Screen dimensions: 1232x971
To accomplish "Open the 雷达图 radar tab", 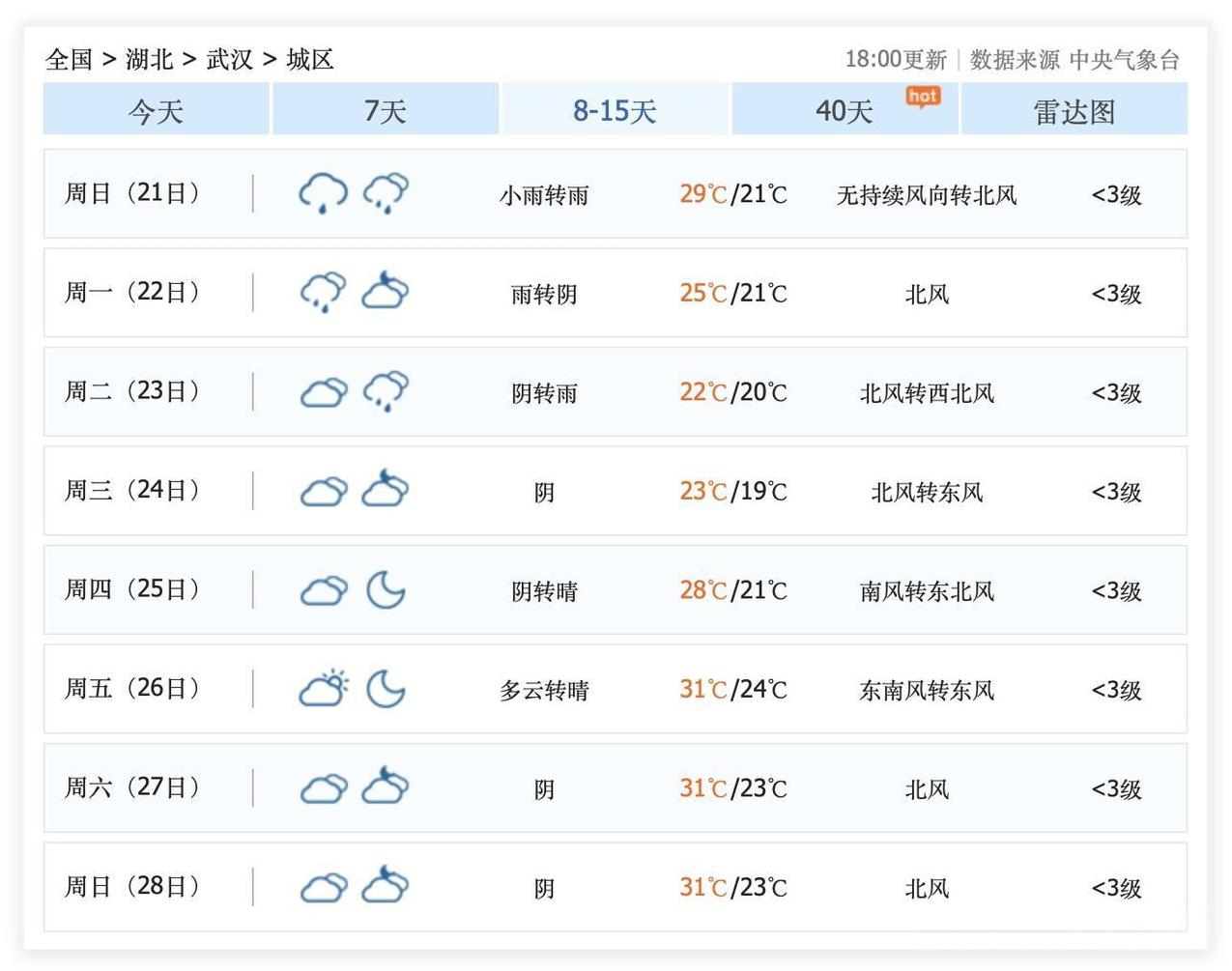I will pyautogui.click(x=1074, y=110).
